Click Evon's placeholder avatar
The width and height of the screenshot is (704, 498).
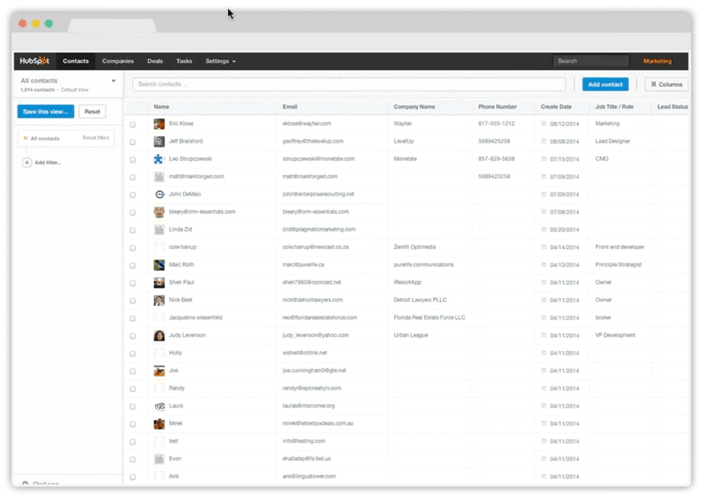(159, 459)
